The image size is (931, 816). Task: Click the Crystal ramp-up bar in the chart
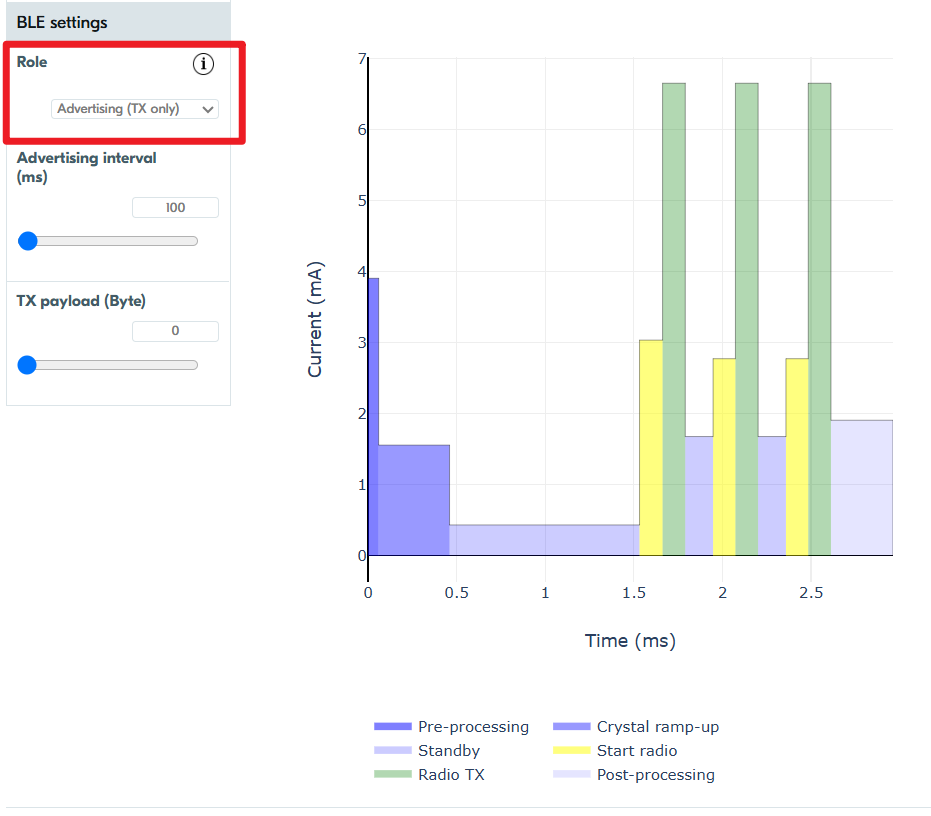pos(414,500)
